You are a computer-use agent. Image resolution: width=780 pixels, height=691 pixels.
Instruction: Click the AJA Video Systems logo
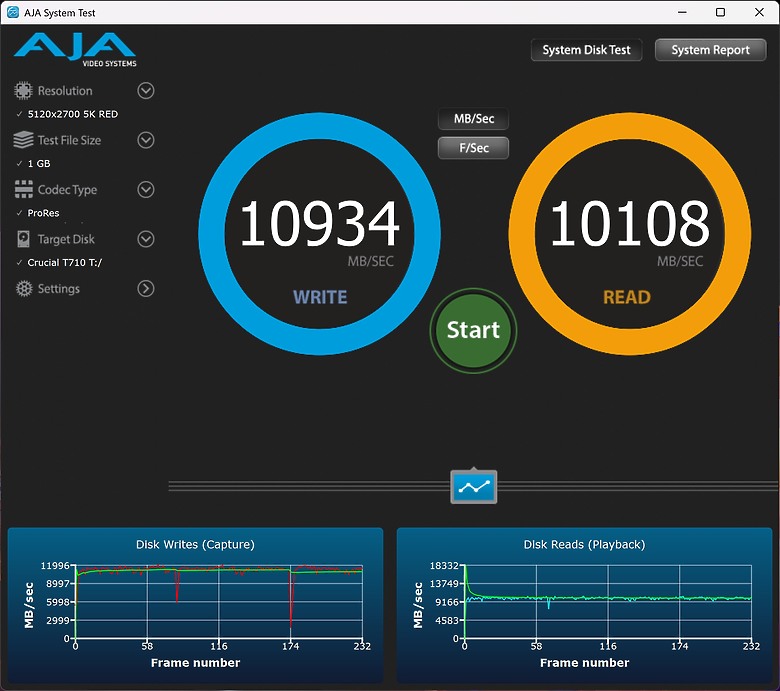click(x=75, y=48)
